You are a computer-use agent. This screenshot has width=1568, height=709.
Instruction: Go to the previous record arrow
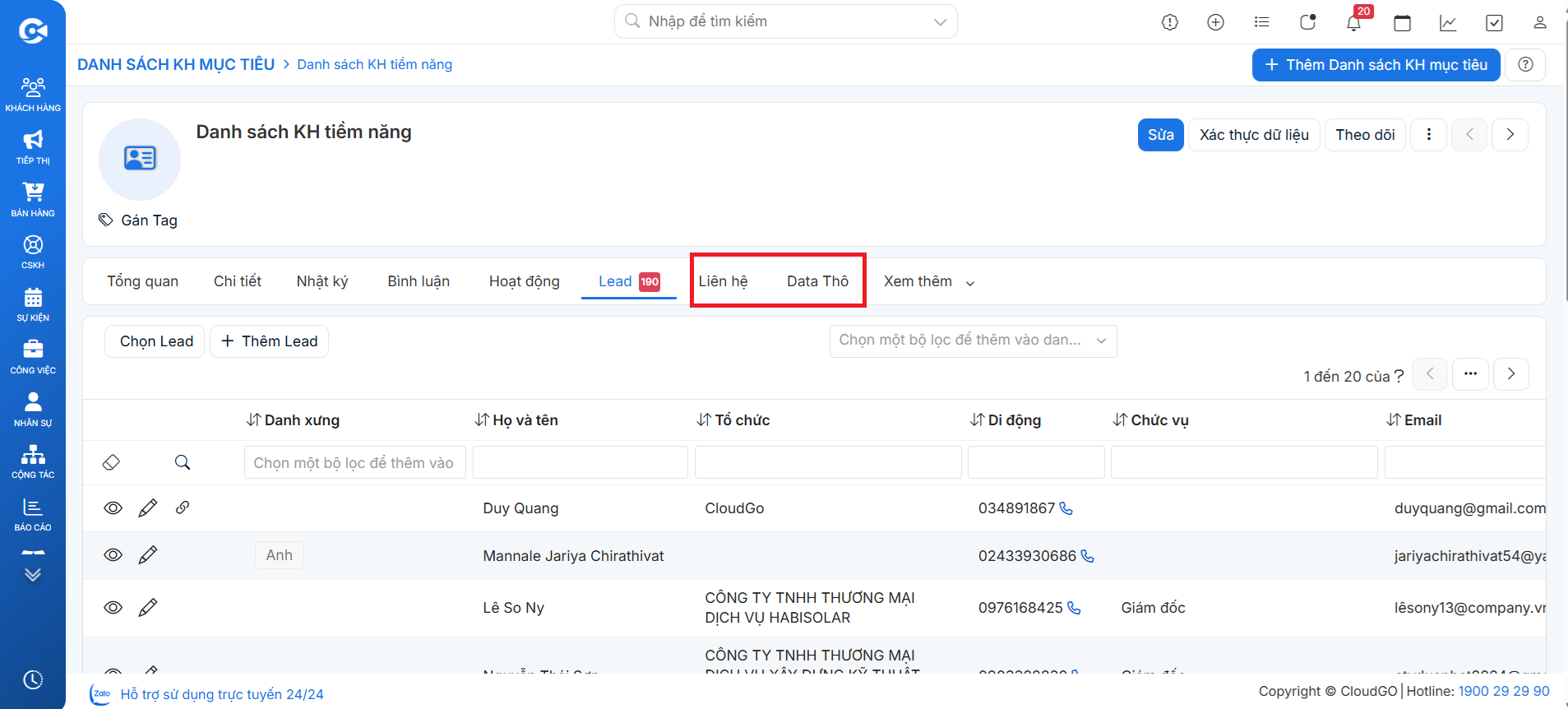1469,135
